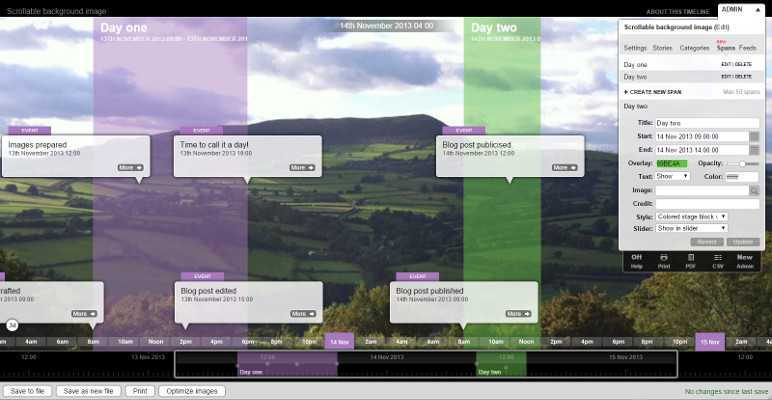Open More on Time to call it a day
Viewport: 772px width, 400px height.
302,167
